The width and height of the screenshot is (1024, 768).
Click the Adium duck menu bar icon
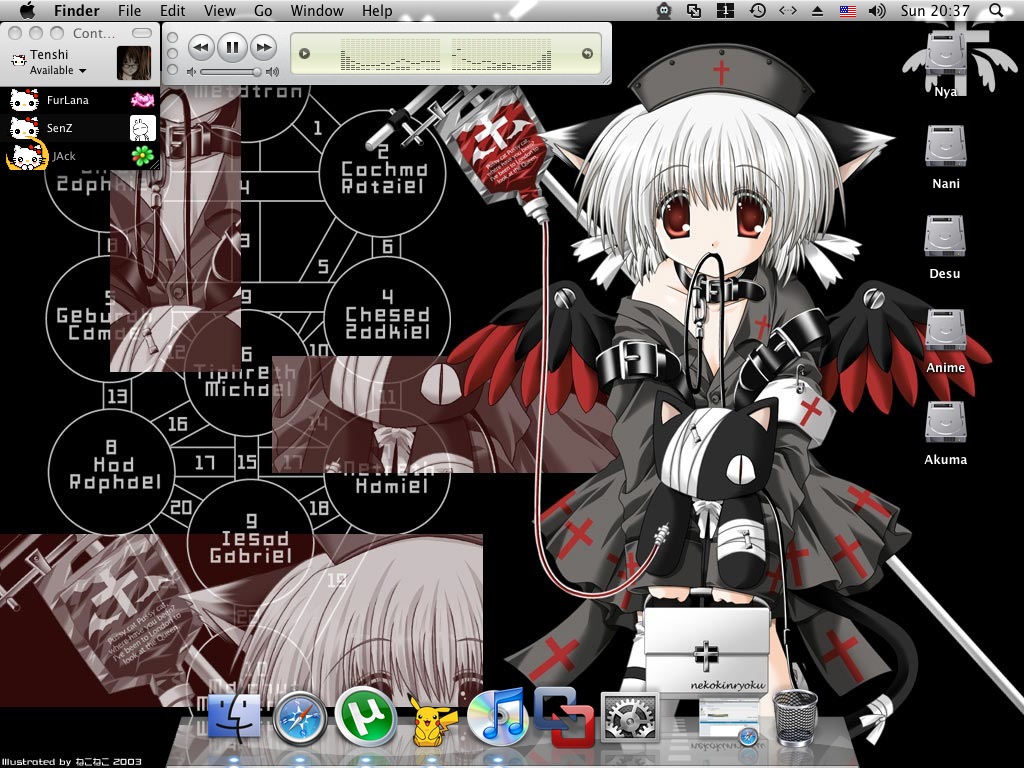point(664,10)
